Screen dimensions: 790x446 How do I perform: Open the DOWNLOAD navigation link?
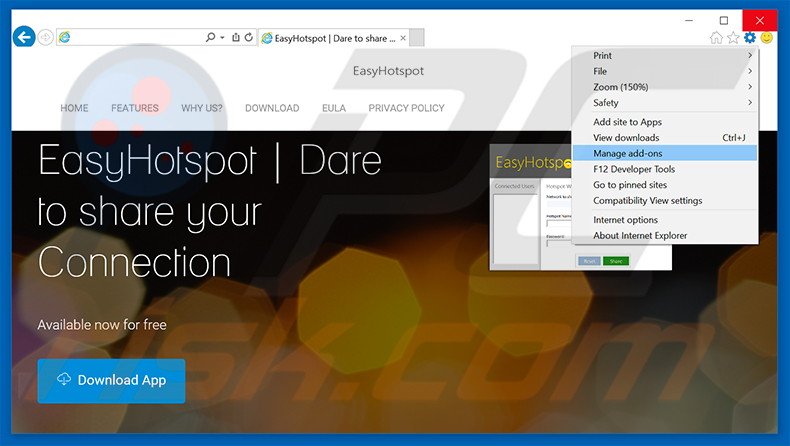tap(272, 108)
